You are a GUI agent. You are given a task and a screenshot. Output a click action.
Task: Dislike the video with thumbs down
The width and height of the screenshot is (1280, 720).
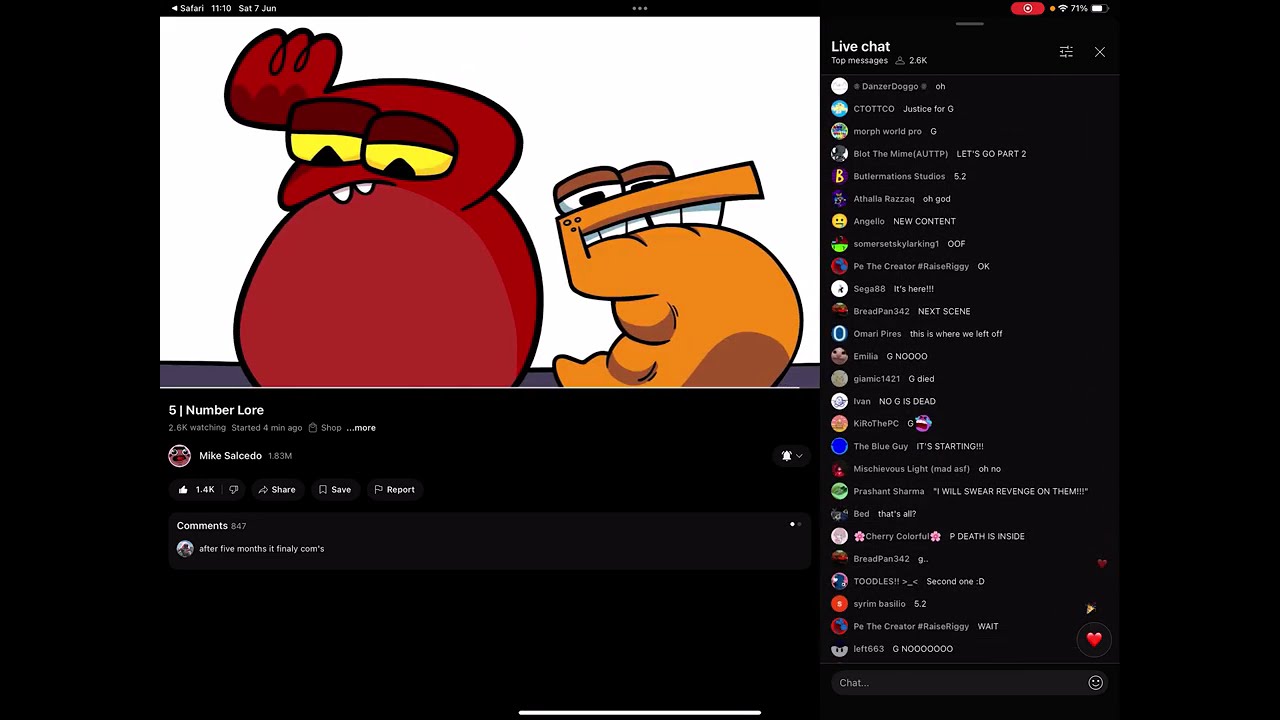[x=234, y=490]
